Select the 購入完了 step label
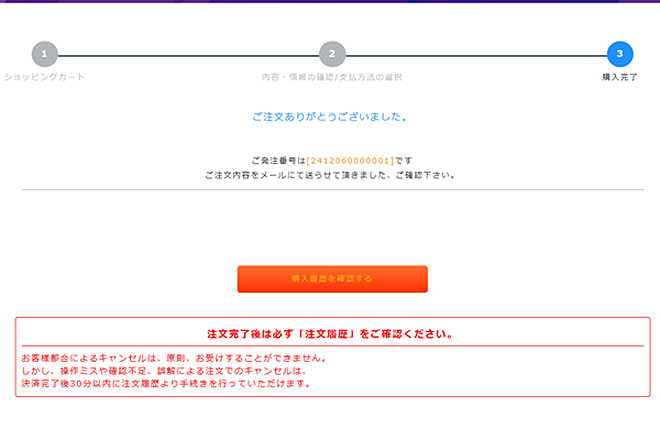The height and width of the screenshot is (440, 660). pos(619,77)
